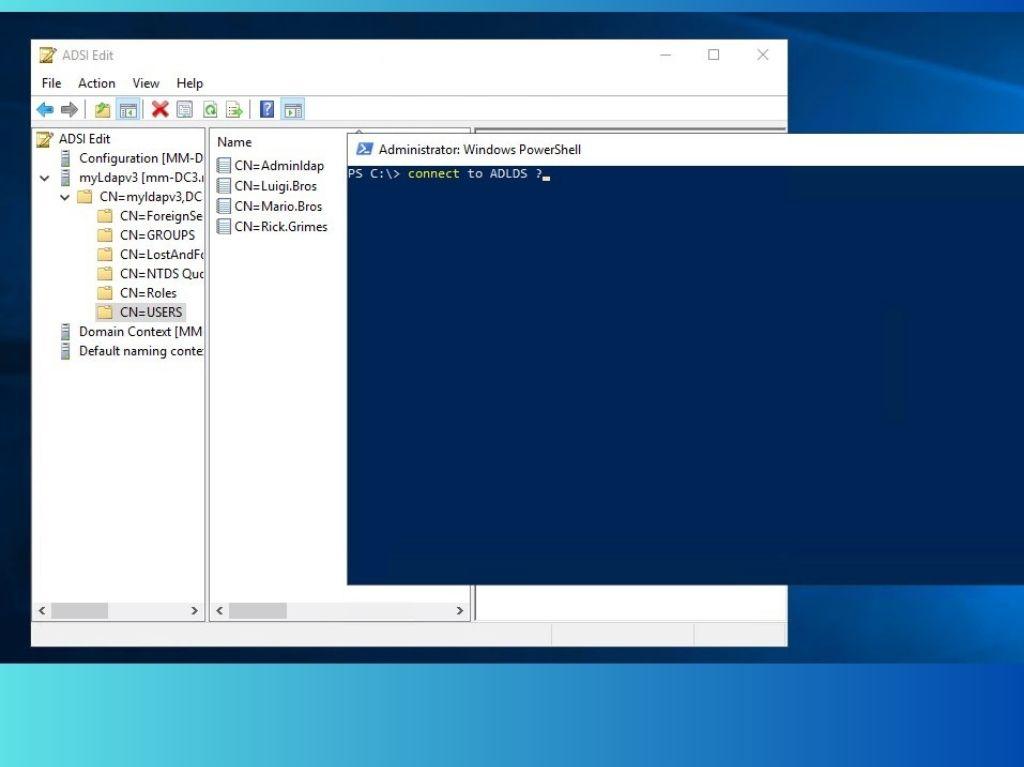Viewport: 1024px width, 767px height.
Task: Click list pane scrollbar right arrow
Action: pyautogui.click(x=460, y=610)
